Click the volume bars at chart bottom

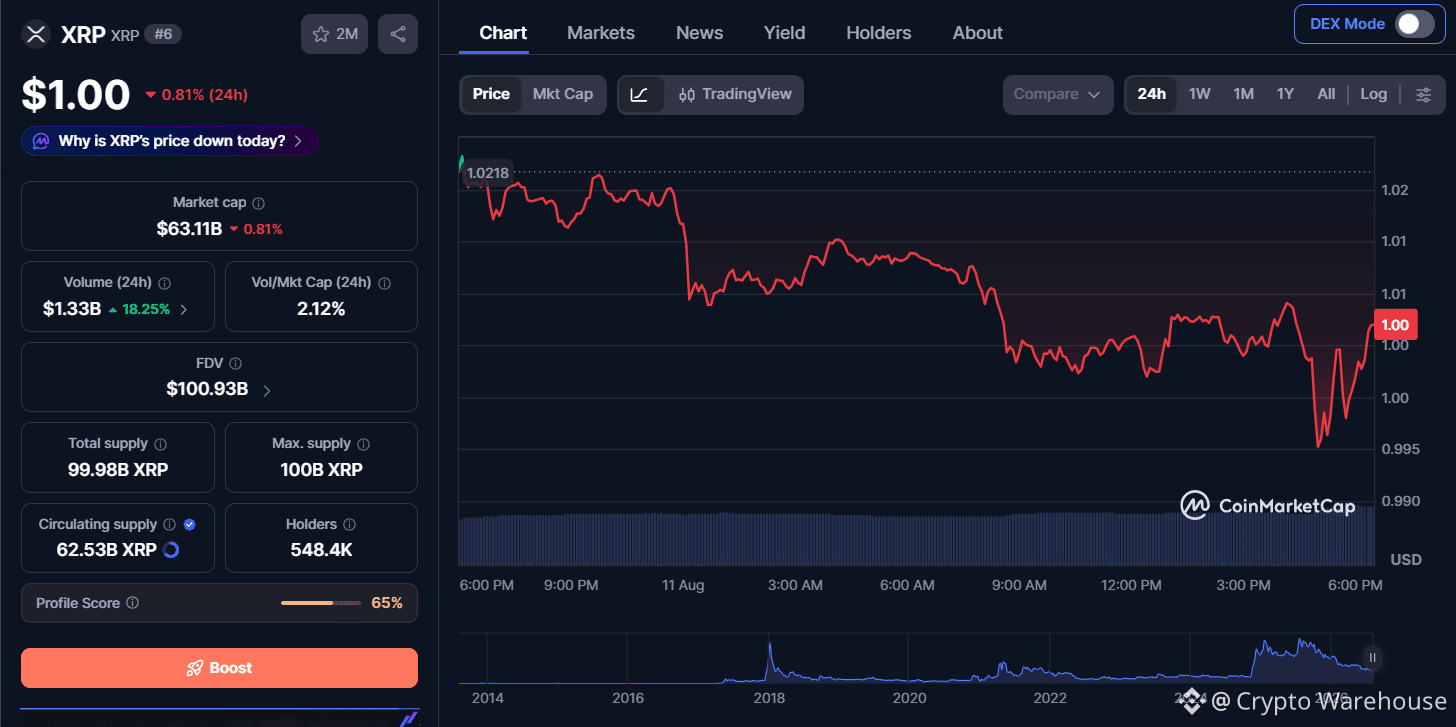pyautogui.click(x=916, y=539)
